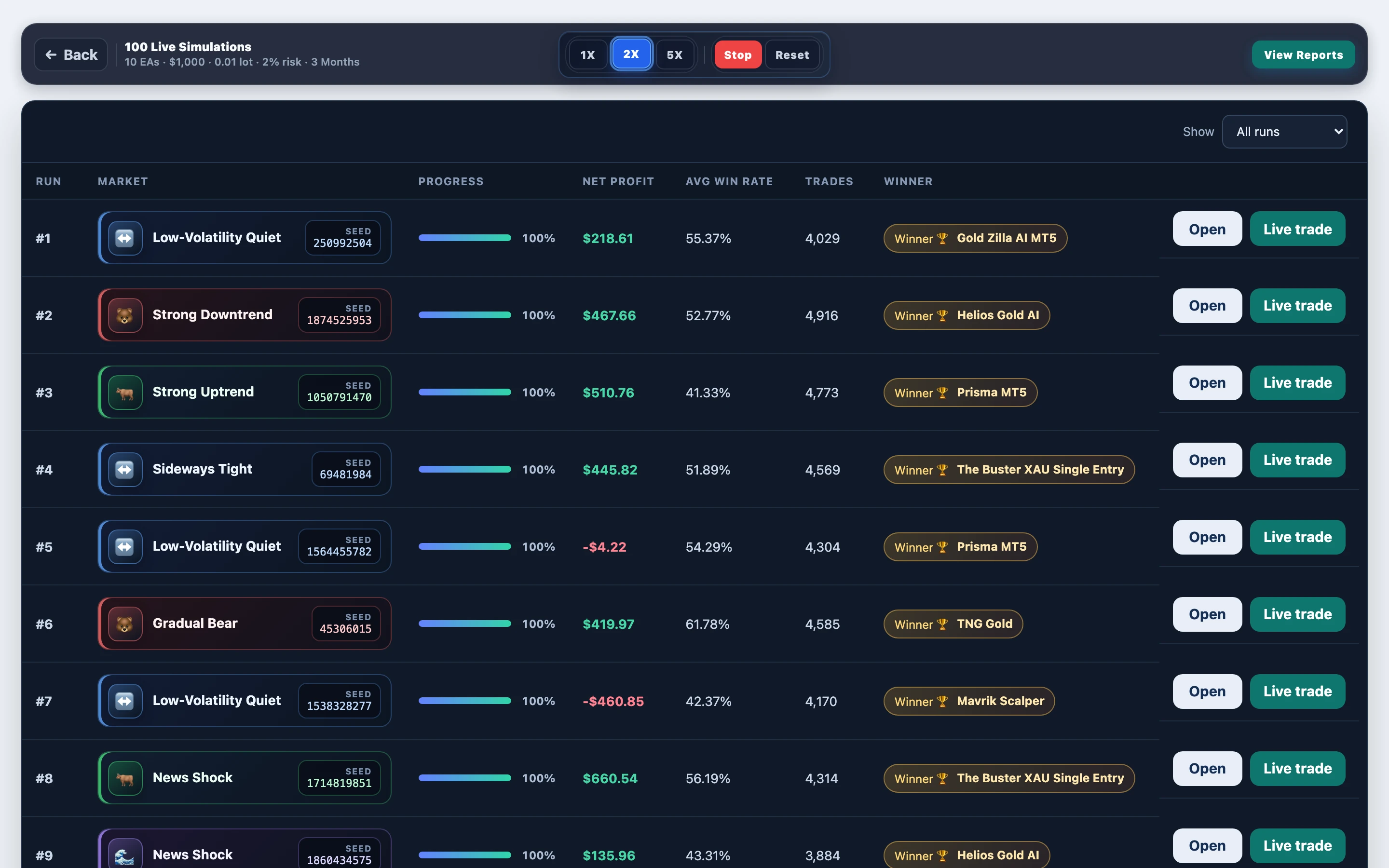Stop the running simulations
The image size is (1389, 868).
[x=737, y=54]
